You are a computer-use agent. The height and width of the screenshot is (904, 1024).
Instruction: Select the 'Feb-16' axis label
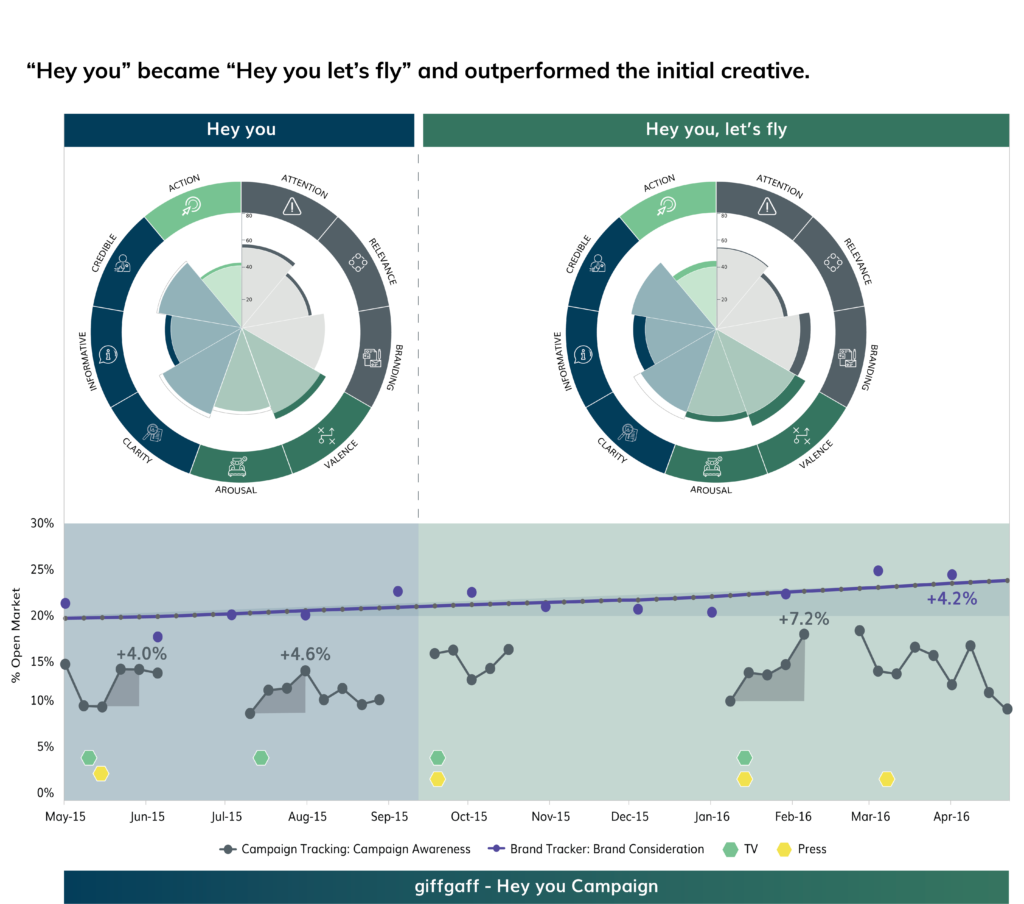[x=793, y=816]
